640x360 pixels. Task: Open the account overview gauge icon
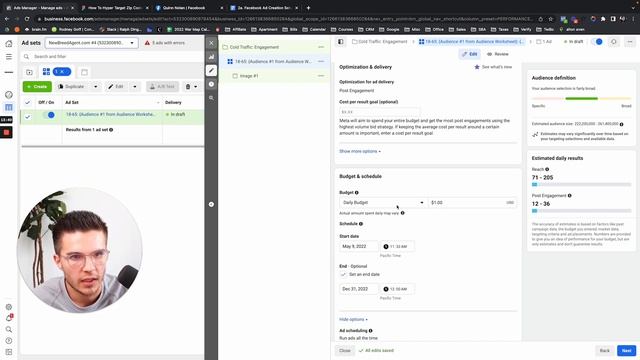click(9, 95)
